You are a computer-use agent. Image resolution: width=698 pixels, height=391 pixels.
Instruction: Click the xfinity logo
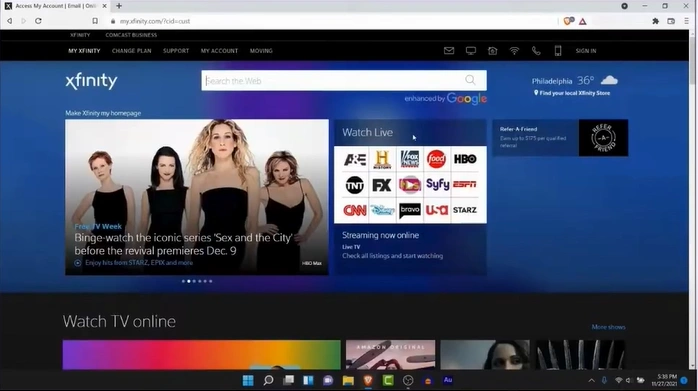(x=91, y=81)
